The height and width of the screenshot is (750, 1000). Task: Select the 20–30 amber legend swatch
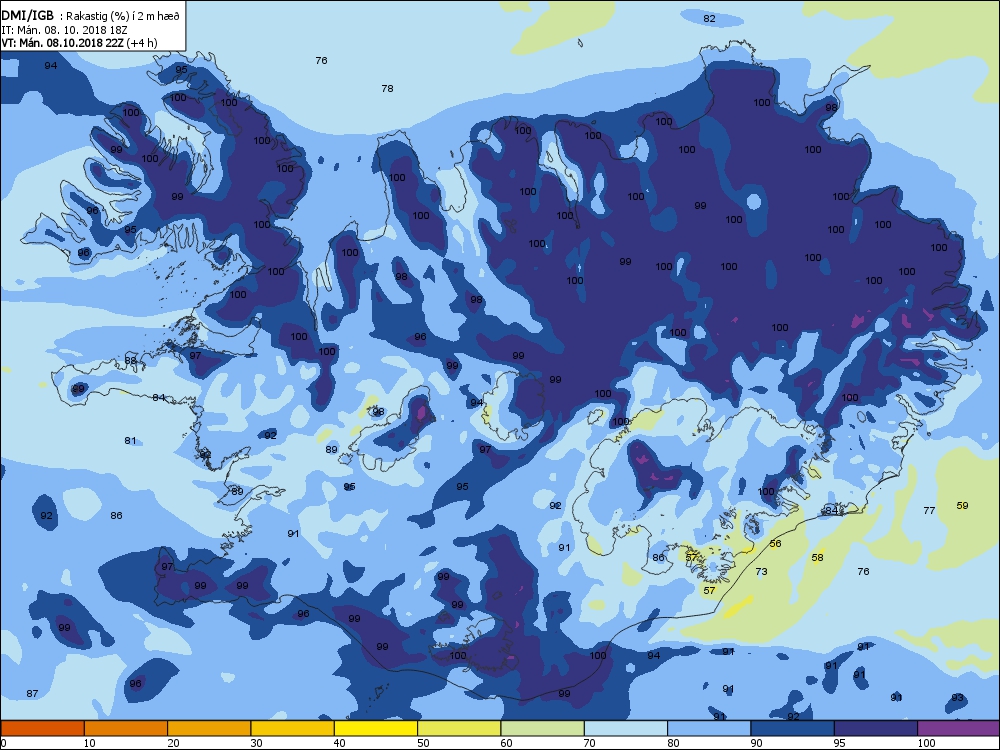[x=209, y=728]
